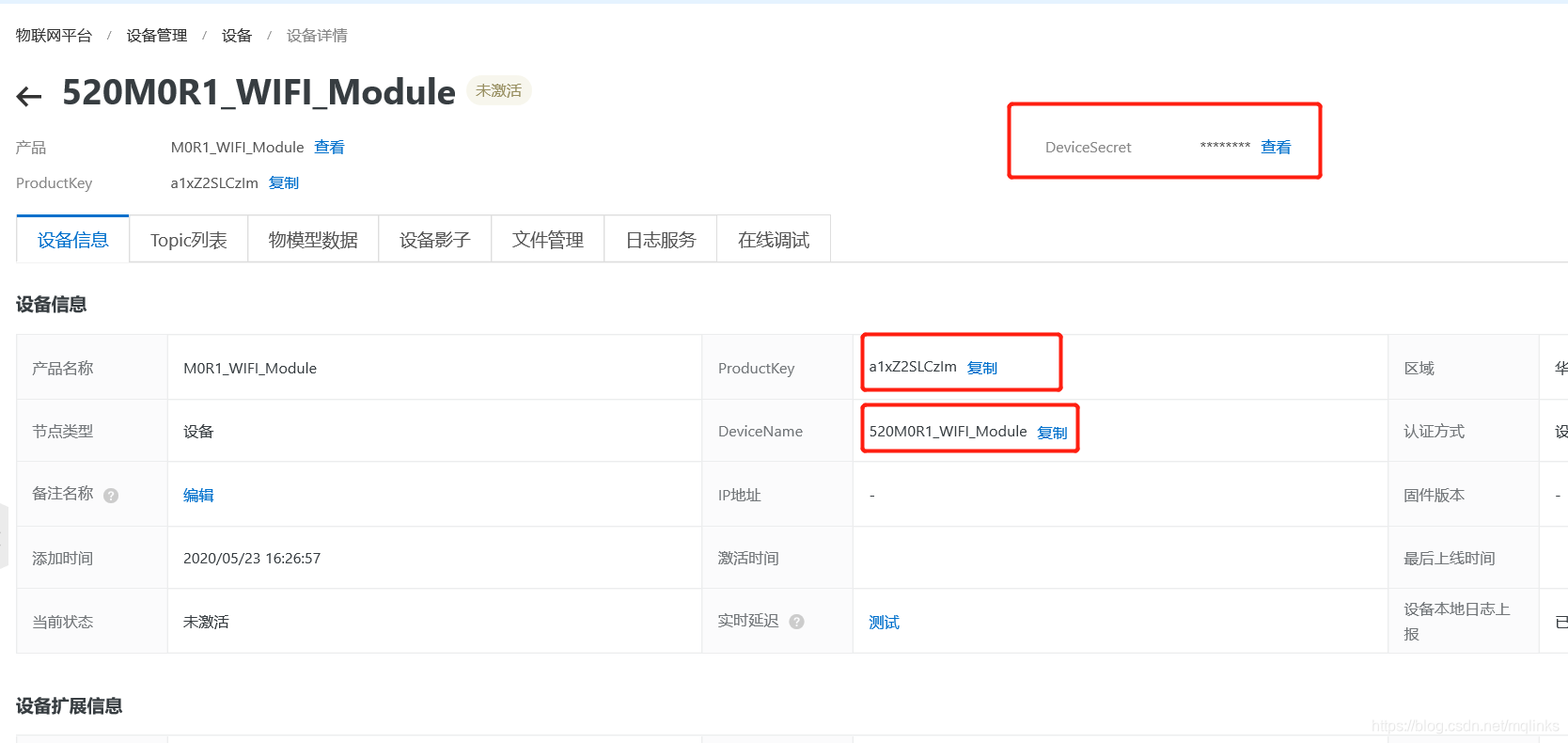Click the masked DeviceSecret ******** value
The width and height of the screenshot is (1568, 743).
coord(1225,147)
